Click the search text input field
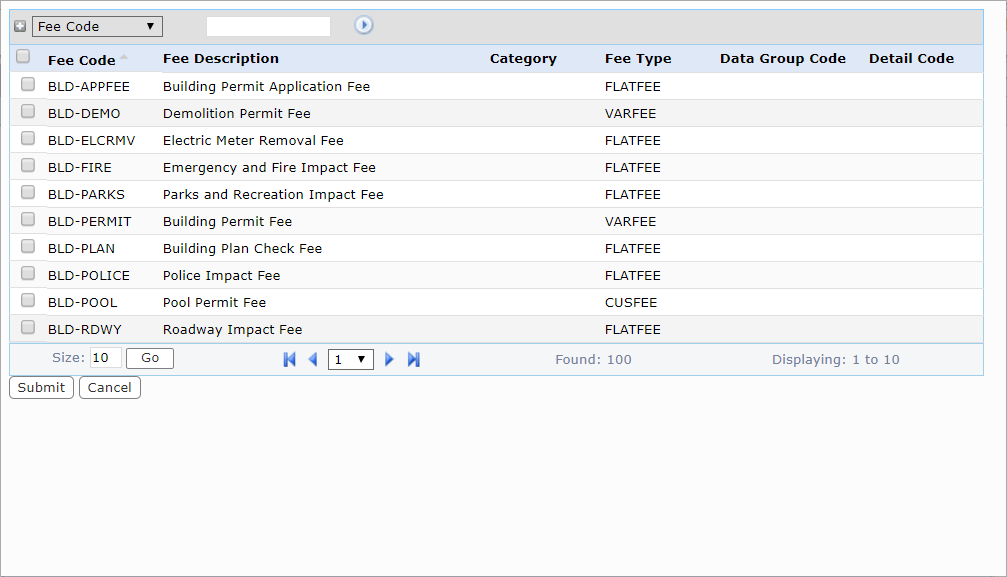The width and height of the screenshot is (1007, 577). click(x=268, y=26)
